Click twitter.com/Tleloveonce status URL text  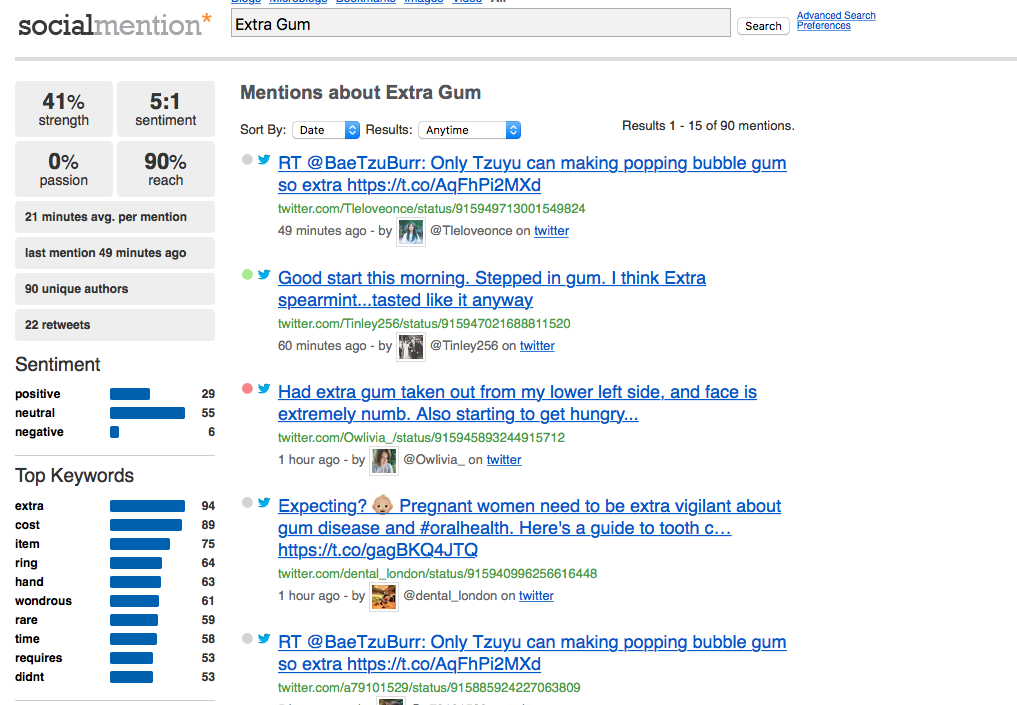(431, 208)
